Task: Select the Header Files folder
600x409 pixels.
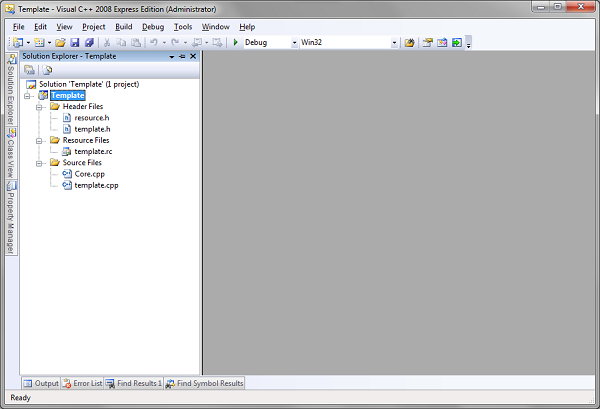Action: pos(83,106)
